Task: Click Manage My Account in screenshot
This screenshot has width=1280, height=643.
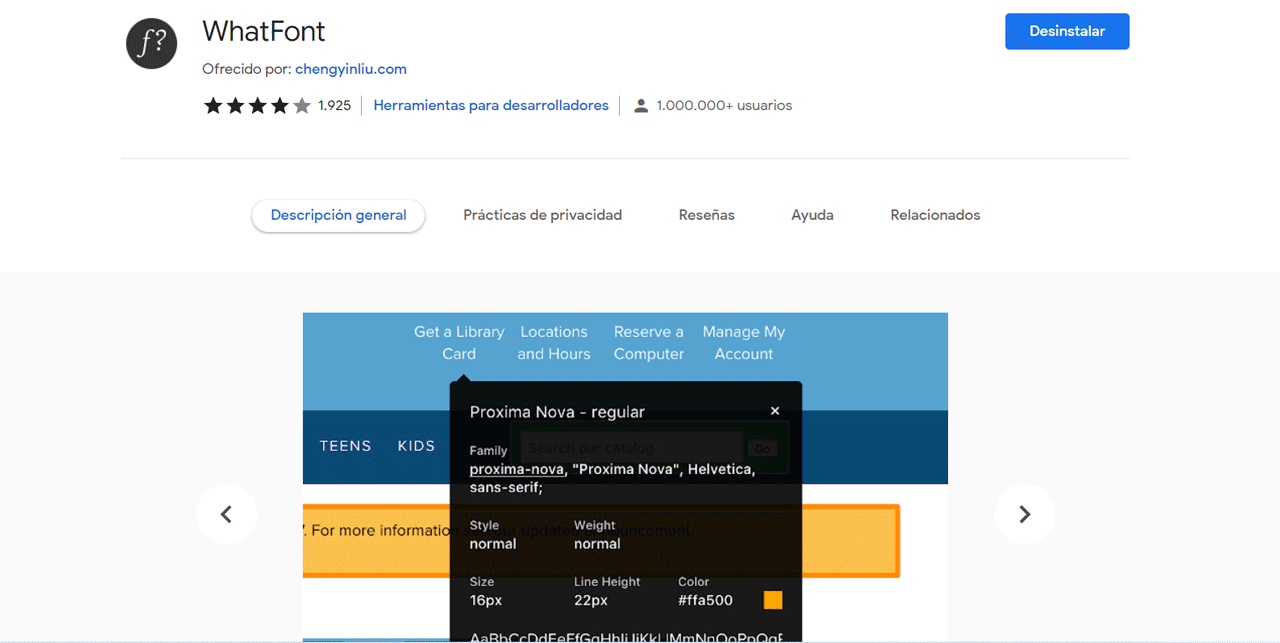Action: click(x=743, y=343)
